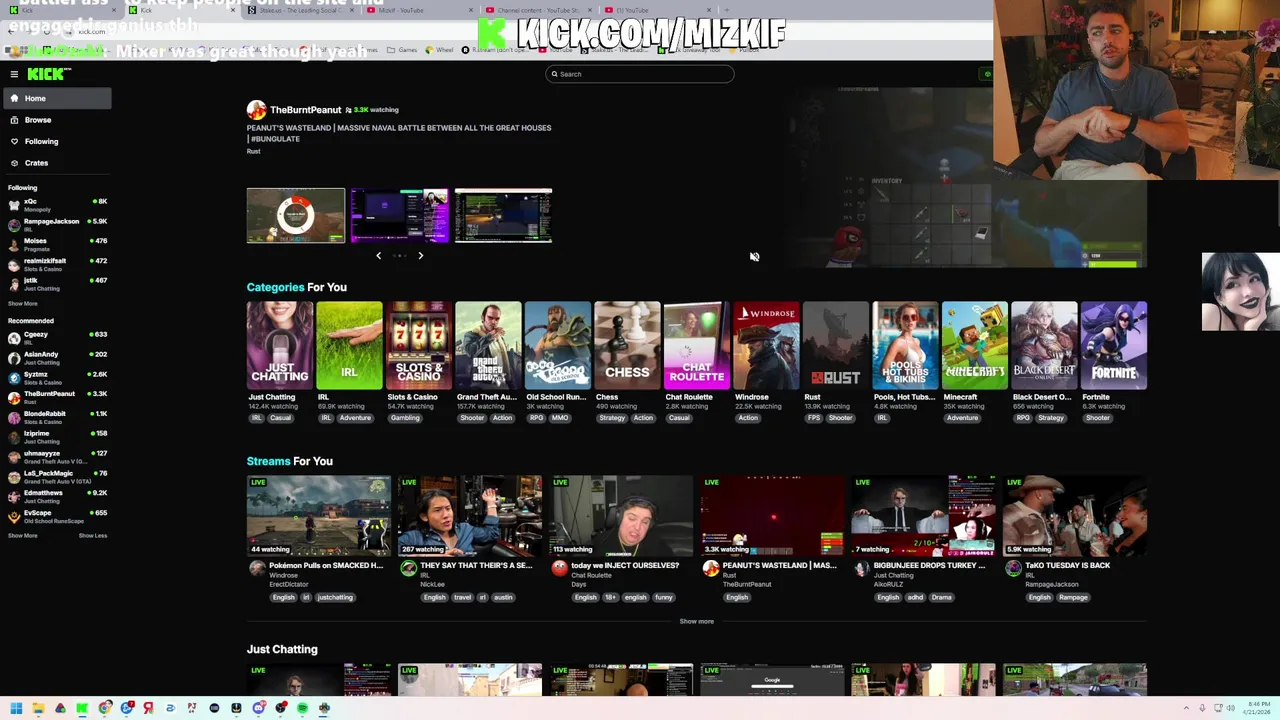Open Browse in the sidebar
This screenshot has height=720, width=1280.
pyautogui.click(x=56, y=120)
